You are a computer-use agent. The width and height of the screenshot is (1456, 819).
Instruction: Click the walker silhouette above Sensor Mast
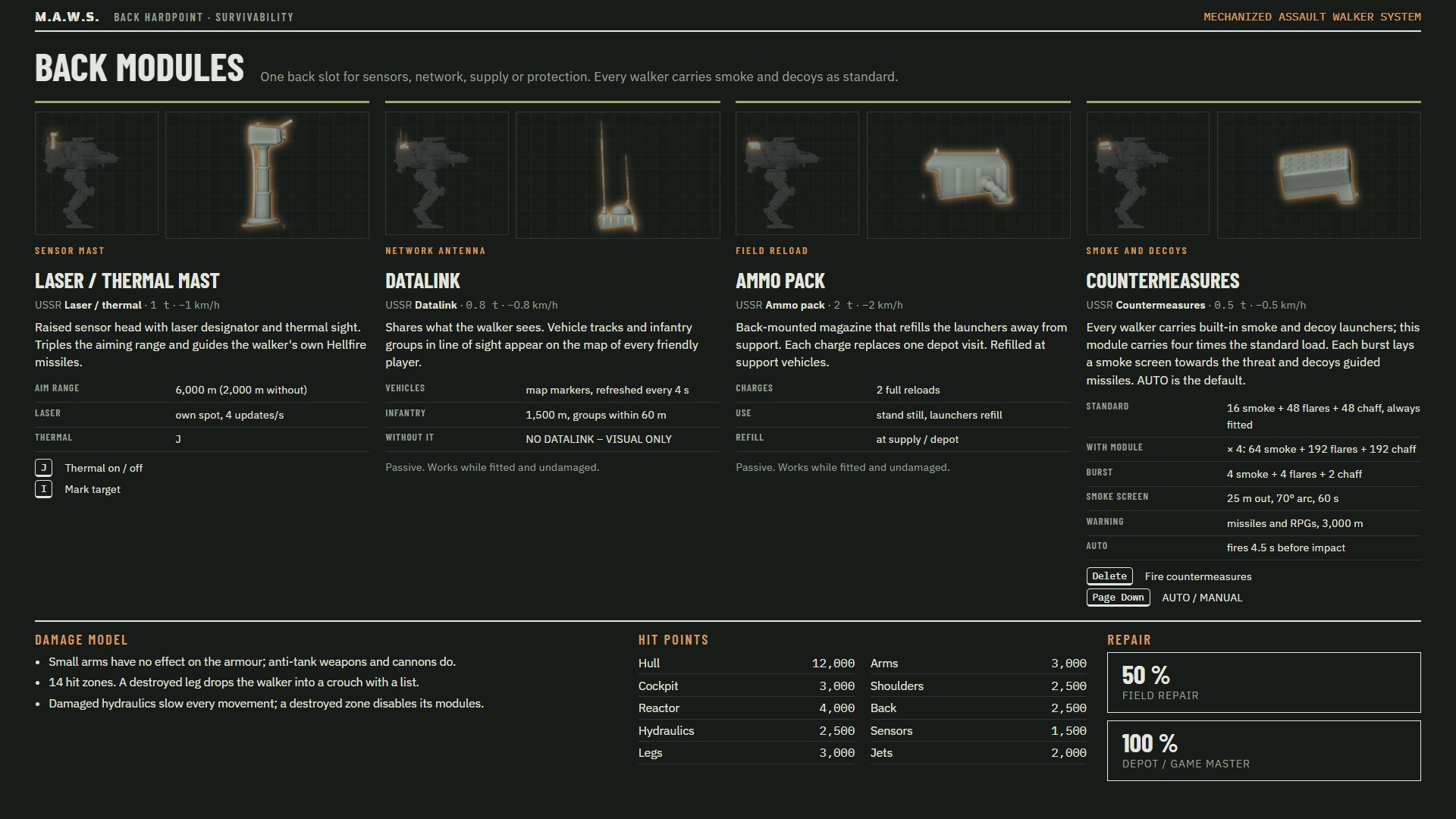pyautogui.click(x=96, y=174)
